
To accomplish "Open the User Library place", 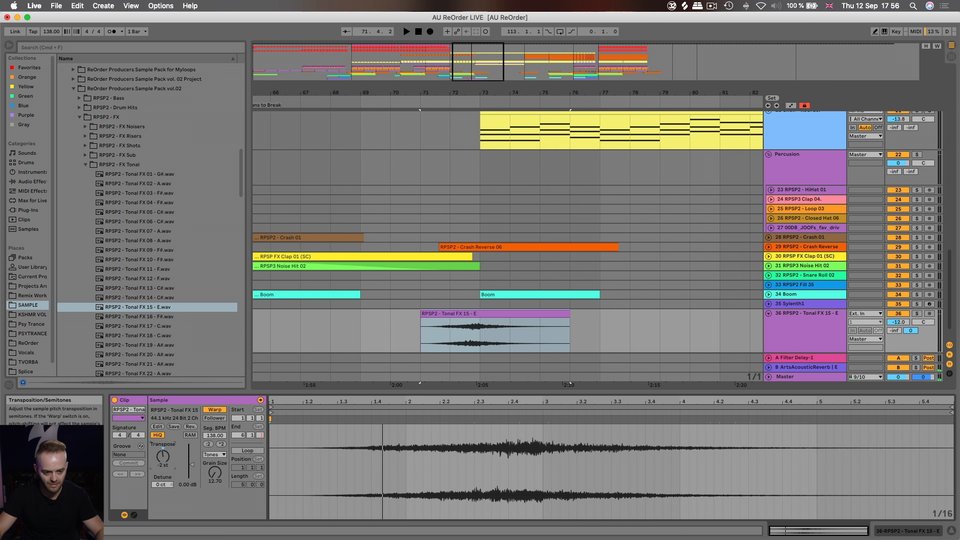I will [x=28, y=267].
